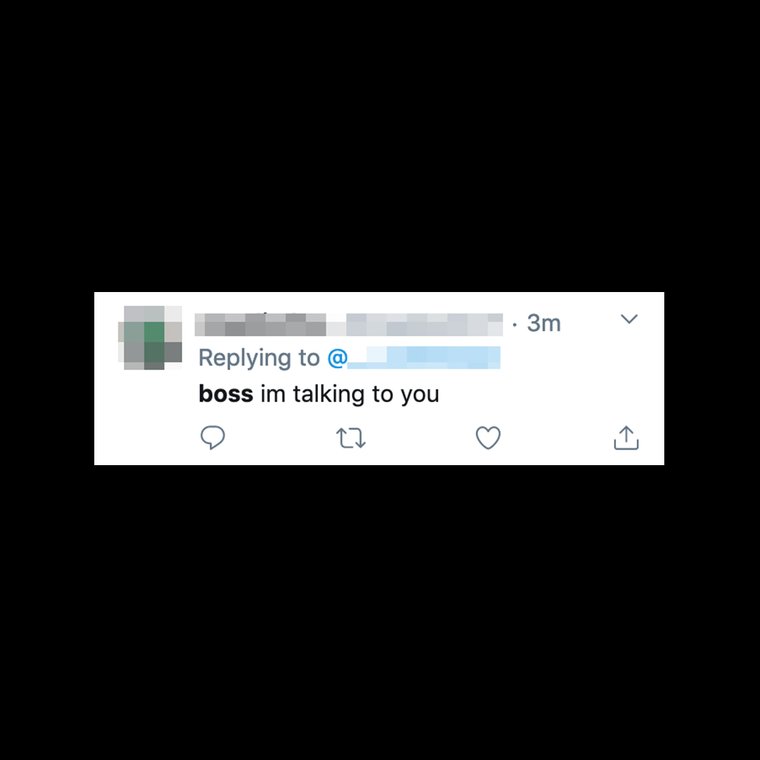Click the Replying to label
The height and width of the screenshot is (760, 760).
[x=259, y=359]
